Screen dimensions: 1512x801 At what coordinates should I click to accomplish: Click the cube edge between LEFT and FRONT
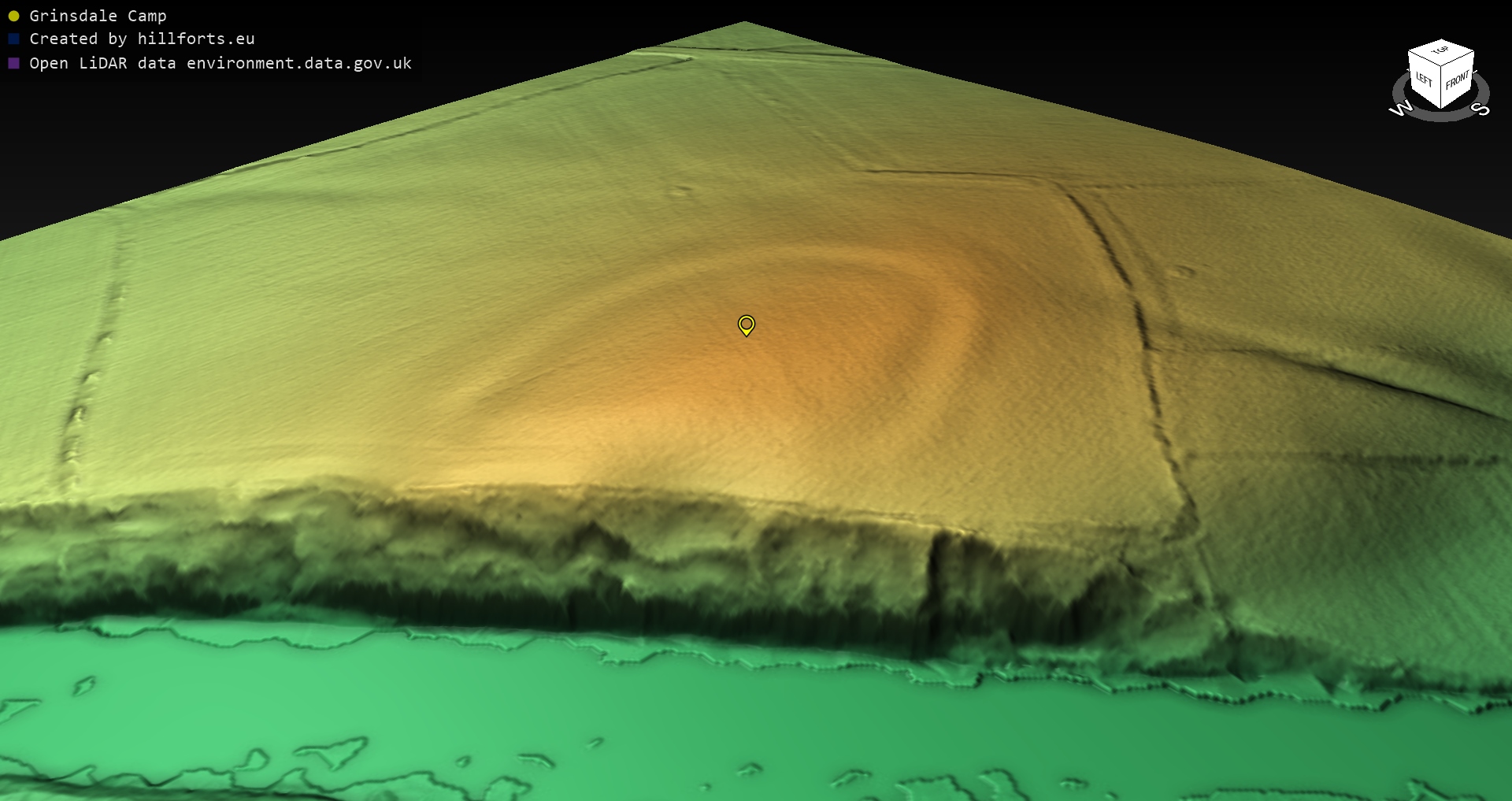click(x=1441, y=88)
